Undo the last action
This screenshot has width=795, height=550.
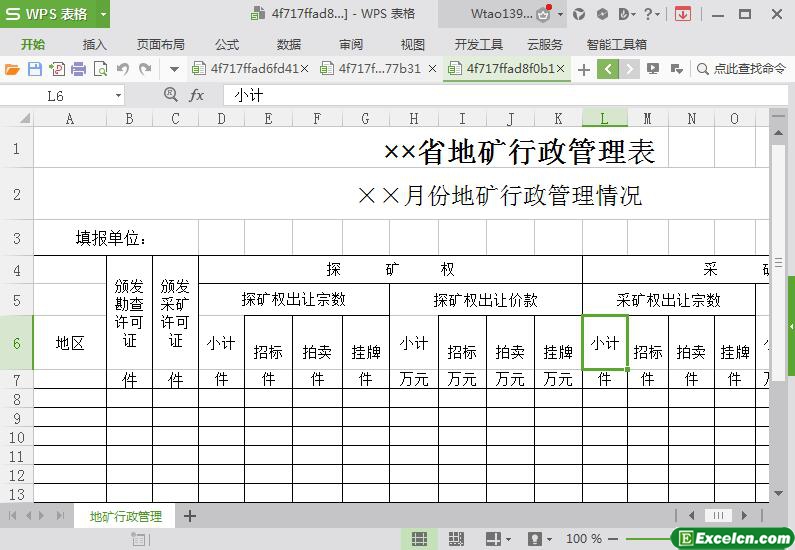pyautogui.click(x=123, y=68)
